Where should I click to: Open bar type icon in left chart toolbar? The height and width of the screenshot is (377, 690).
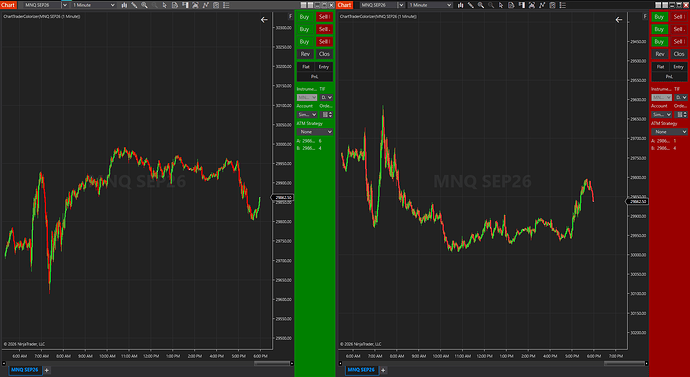click(x=125, y=5)
